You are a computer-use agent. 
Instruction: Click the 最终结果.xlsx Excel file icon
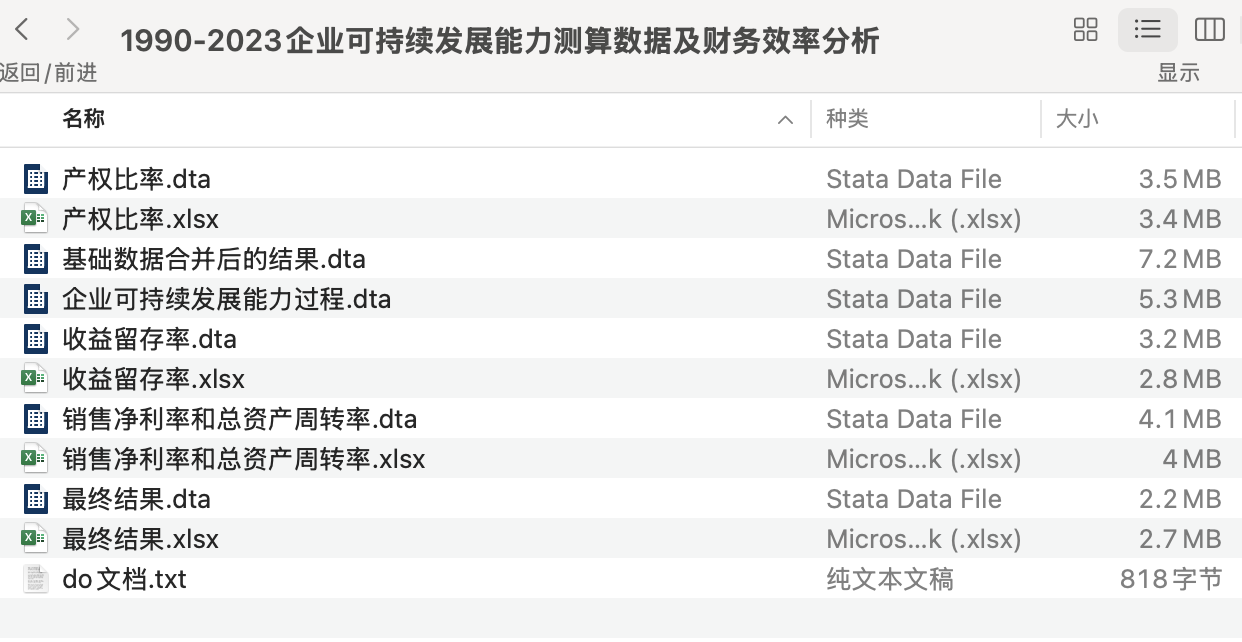click(36, 539)
